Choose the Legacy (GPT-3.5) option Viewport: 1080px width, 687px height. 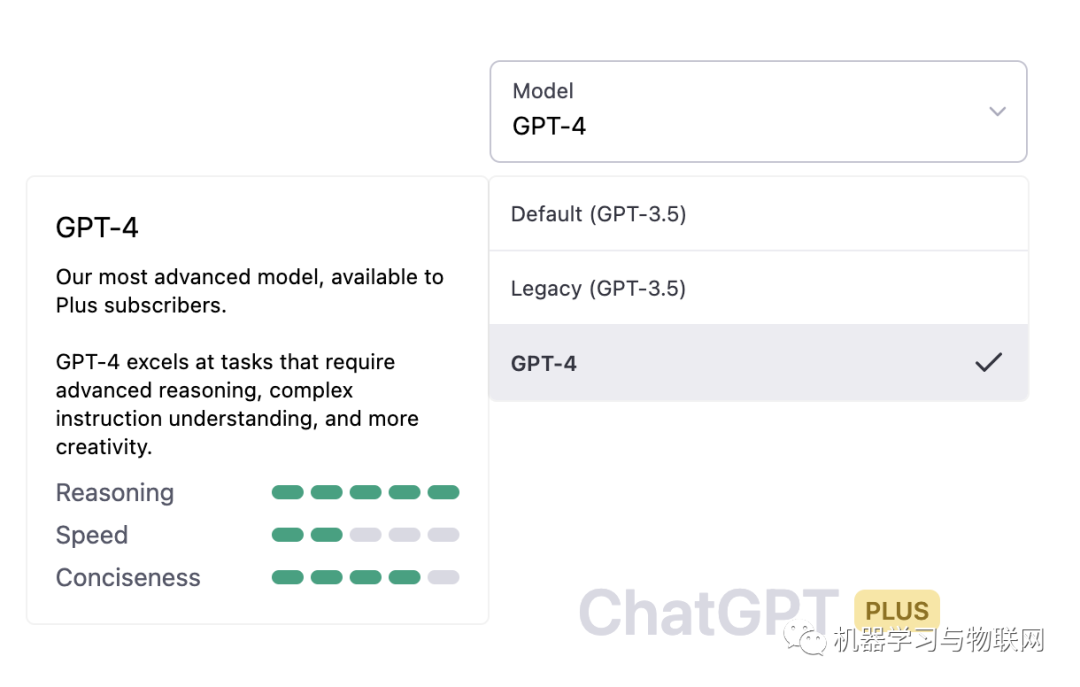(598, 288)
